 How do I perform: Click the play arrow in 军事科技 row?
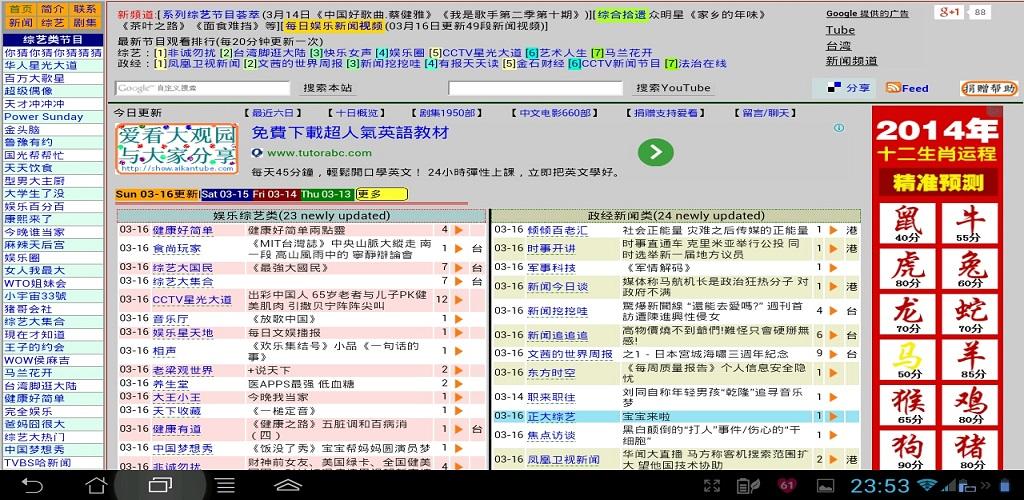point(833,268)
